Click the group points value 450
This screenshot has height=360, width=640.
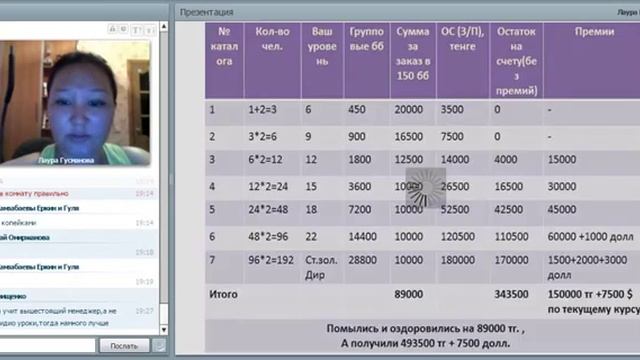click(357, 109)
